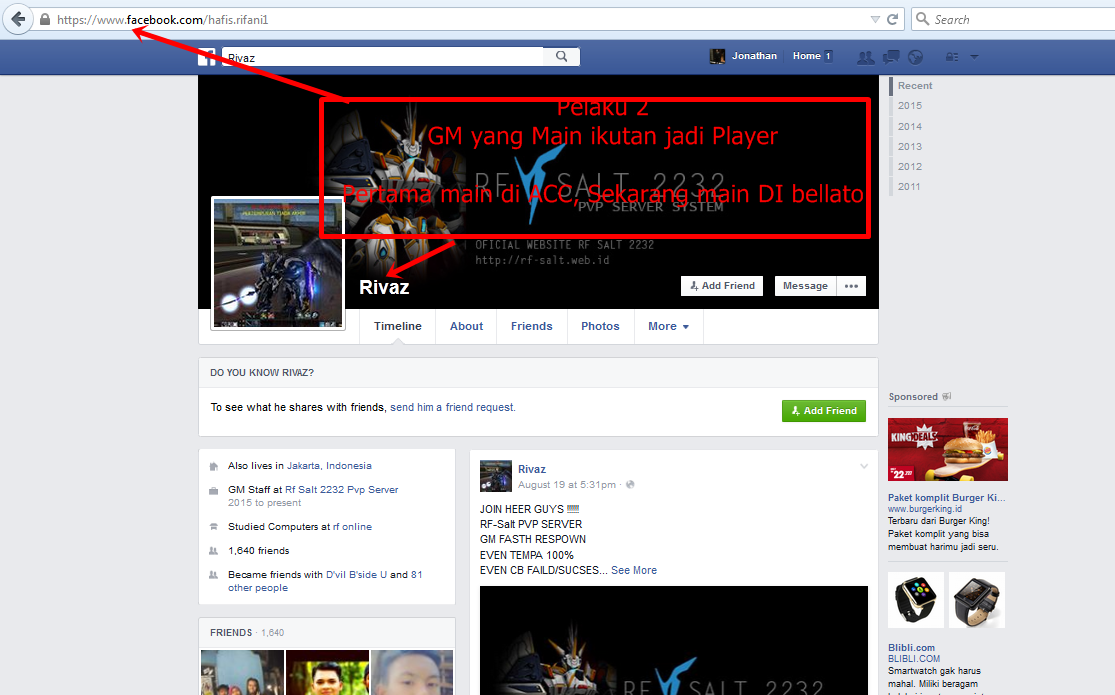1115x695 pixels.
Task: Click Rivaz's profile picture
Action: click(x=277, y=262)
